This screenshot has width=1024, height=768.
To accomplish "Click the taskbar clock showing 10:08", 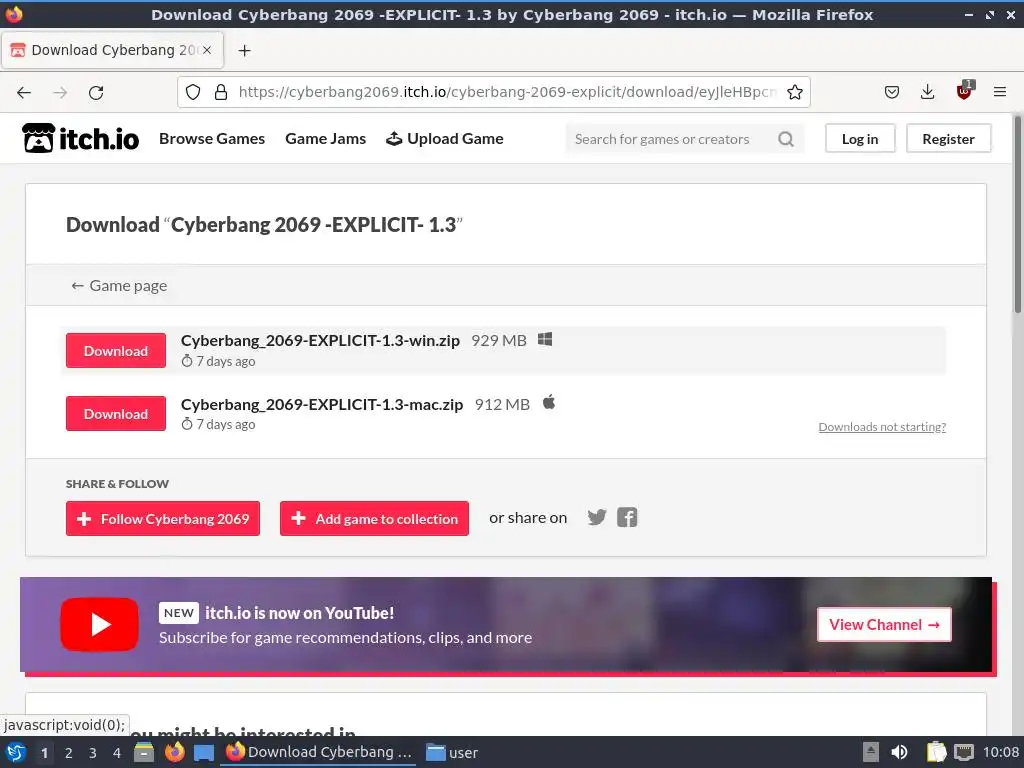I will [x=1001, y=752].
